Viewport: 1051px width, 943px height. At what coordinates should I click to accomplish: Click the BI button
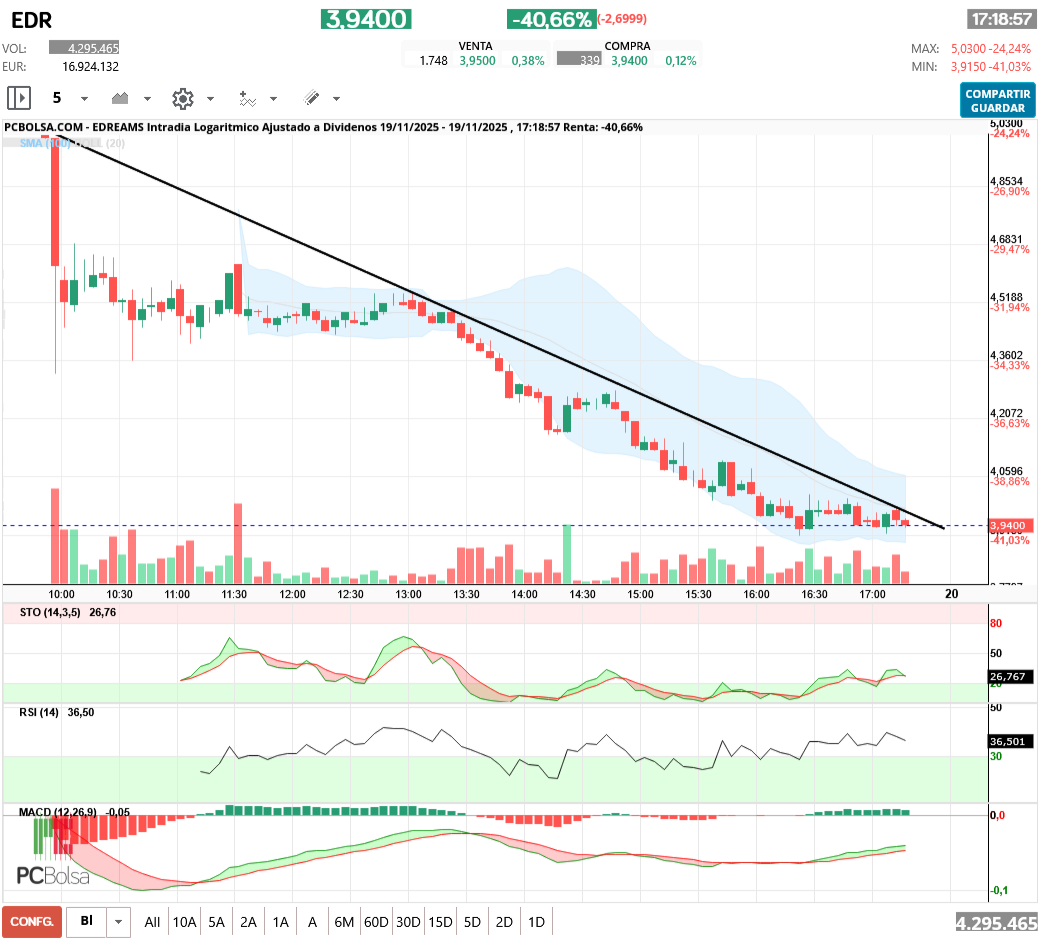pos(86,922)
